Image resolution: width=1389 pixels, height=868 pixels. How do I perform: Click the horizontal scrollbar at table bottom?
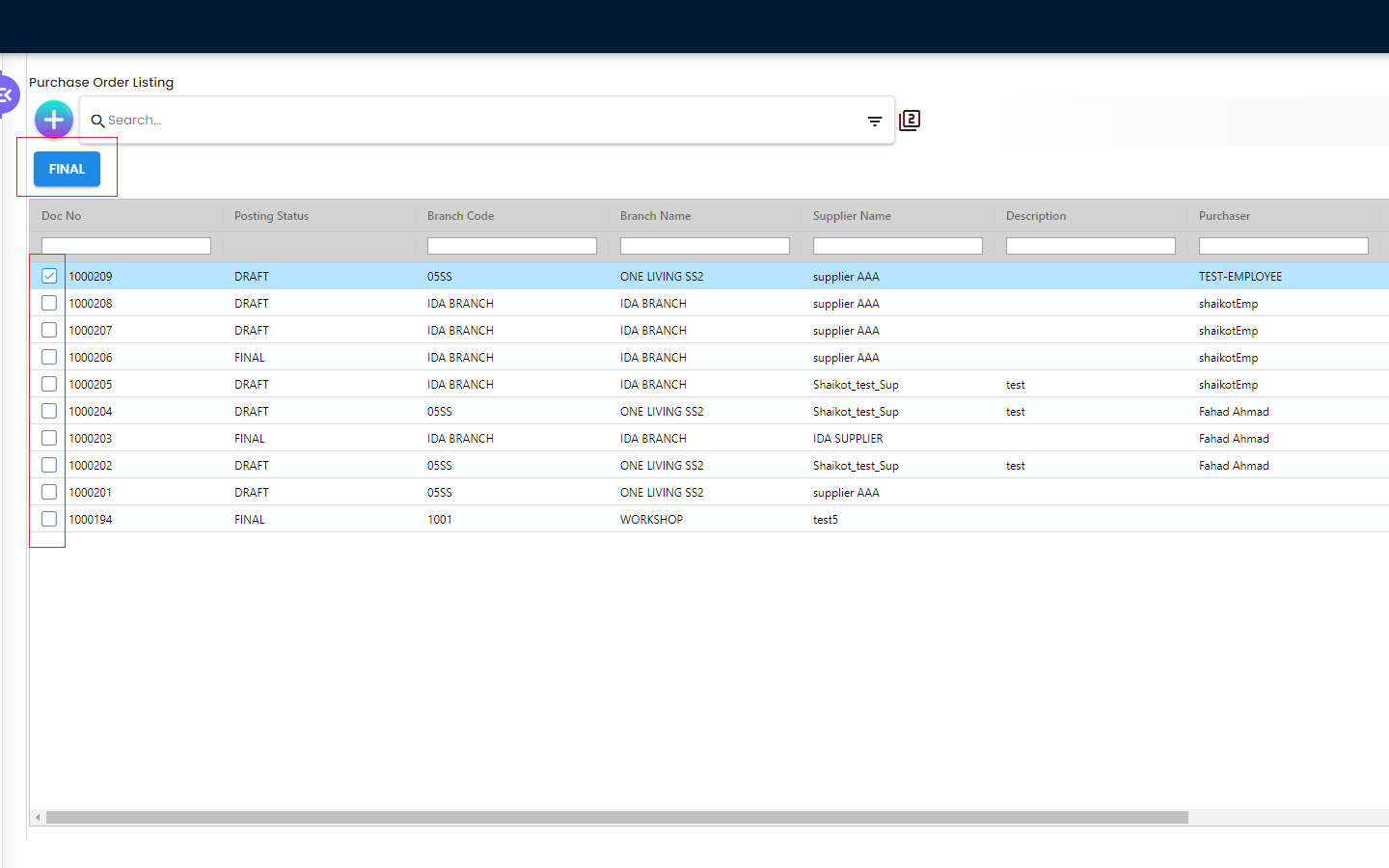click(617, 818)
